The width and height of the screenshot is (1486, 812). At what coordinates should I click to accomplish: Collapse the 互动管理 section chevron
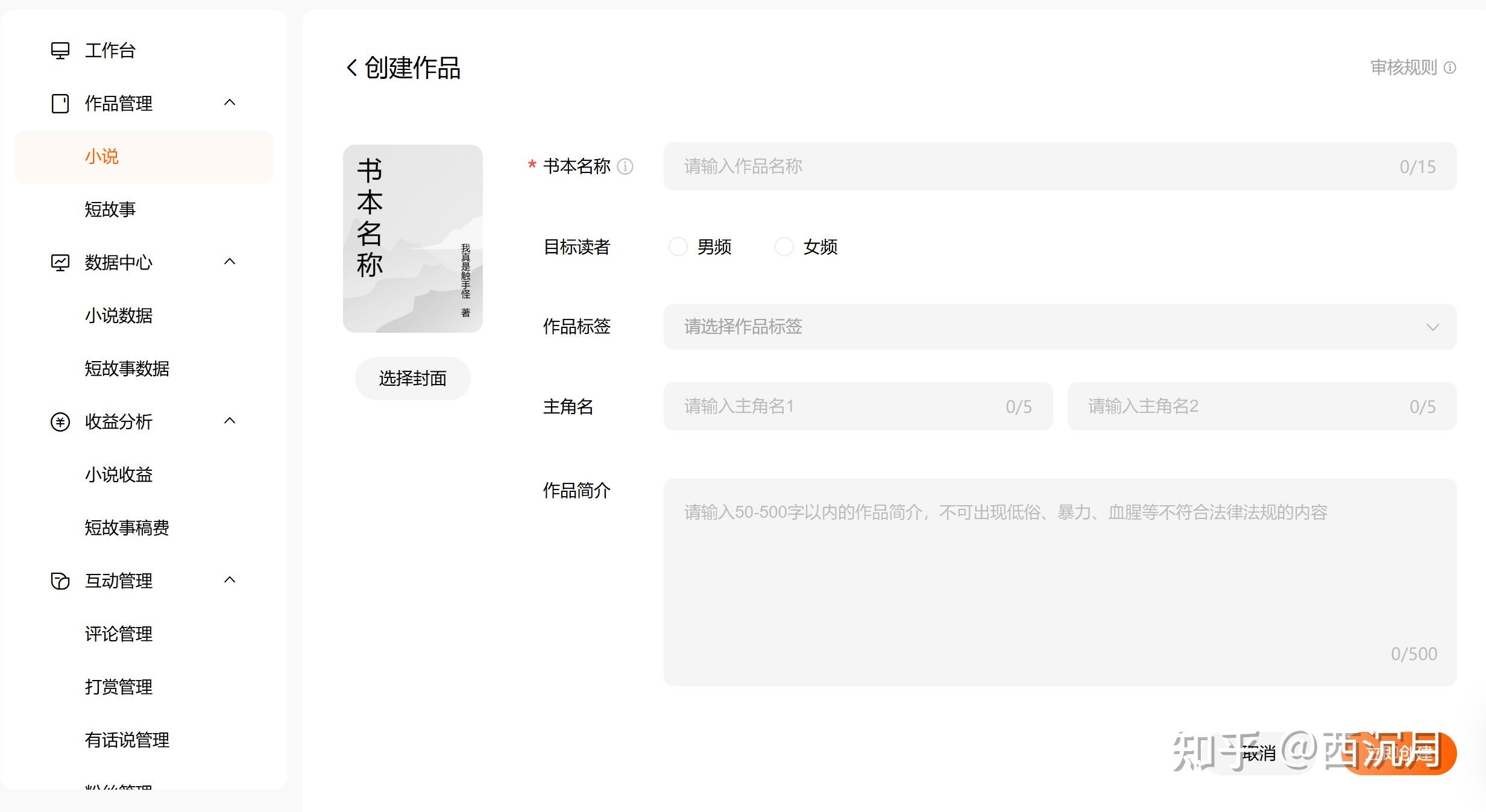tap(230, 581)
